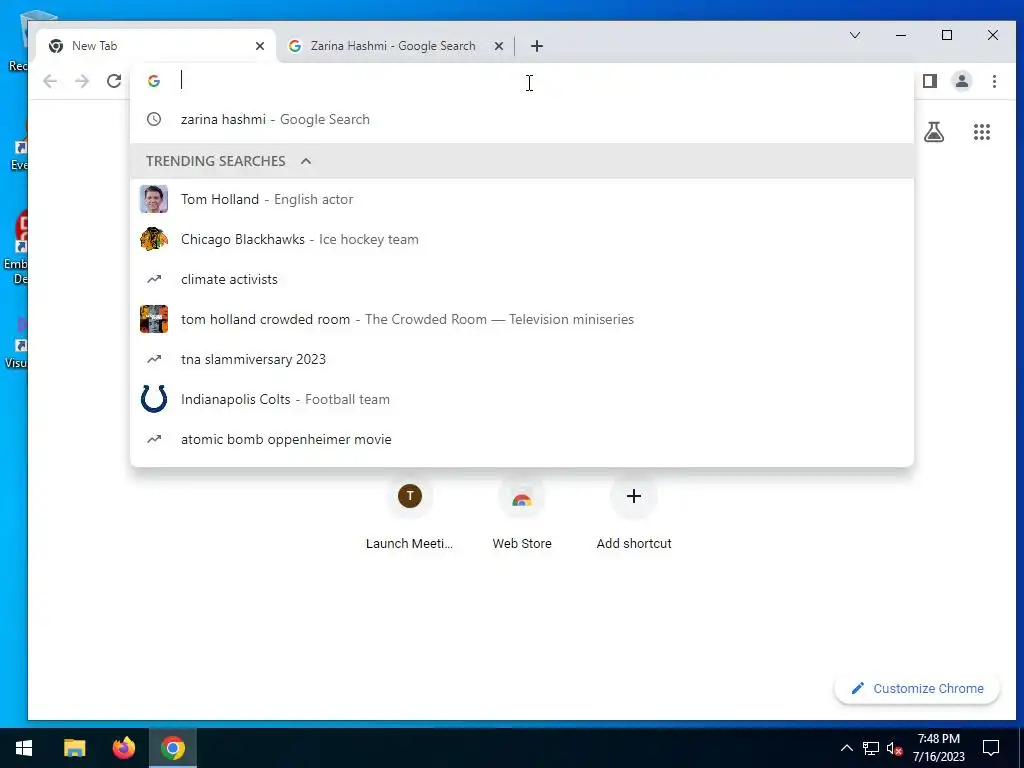Go back using the back arrow
This screenshot has height=768, width=1024.
(x=50, y=81)
